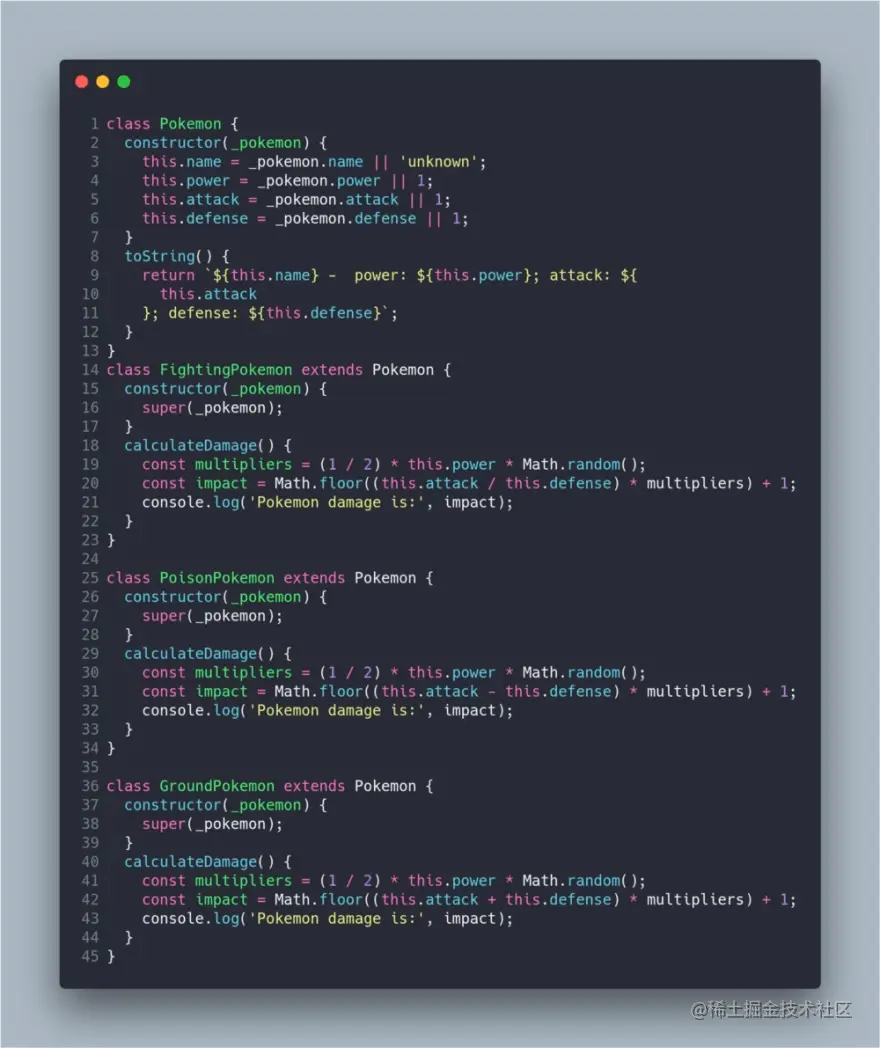The width and height of the screenshot is (880, 1048).
Task: Click the green maximize dot
Action: 124,82
